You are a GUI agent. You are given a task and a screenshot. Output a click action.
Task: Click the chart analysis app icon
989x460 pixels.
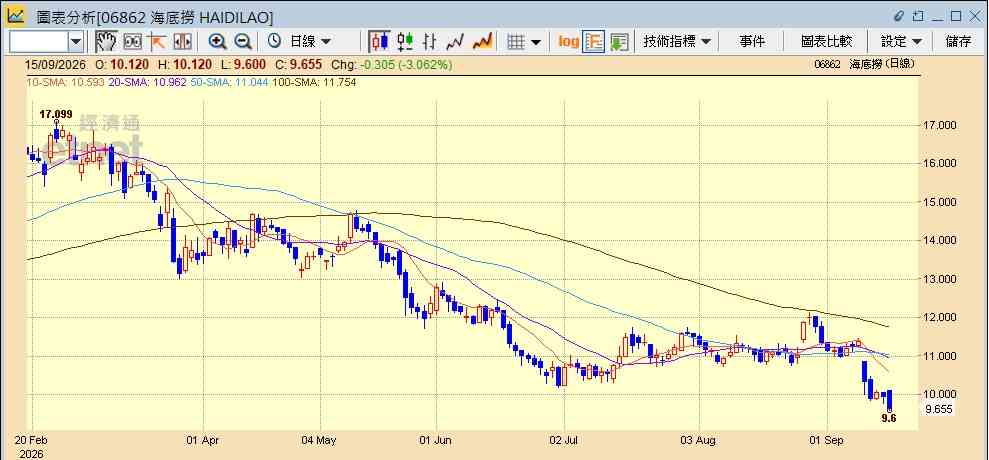point(16,16)
